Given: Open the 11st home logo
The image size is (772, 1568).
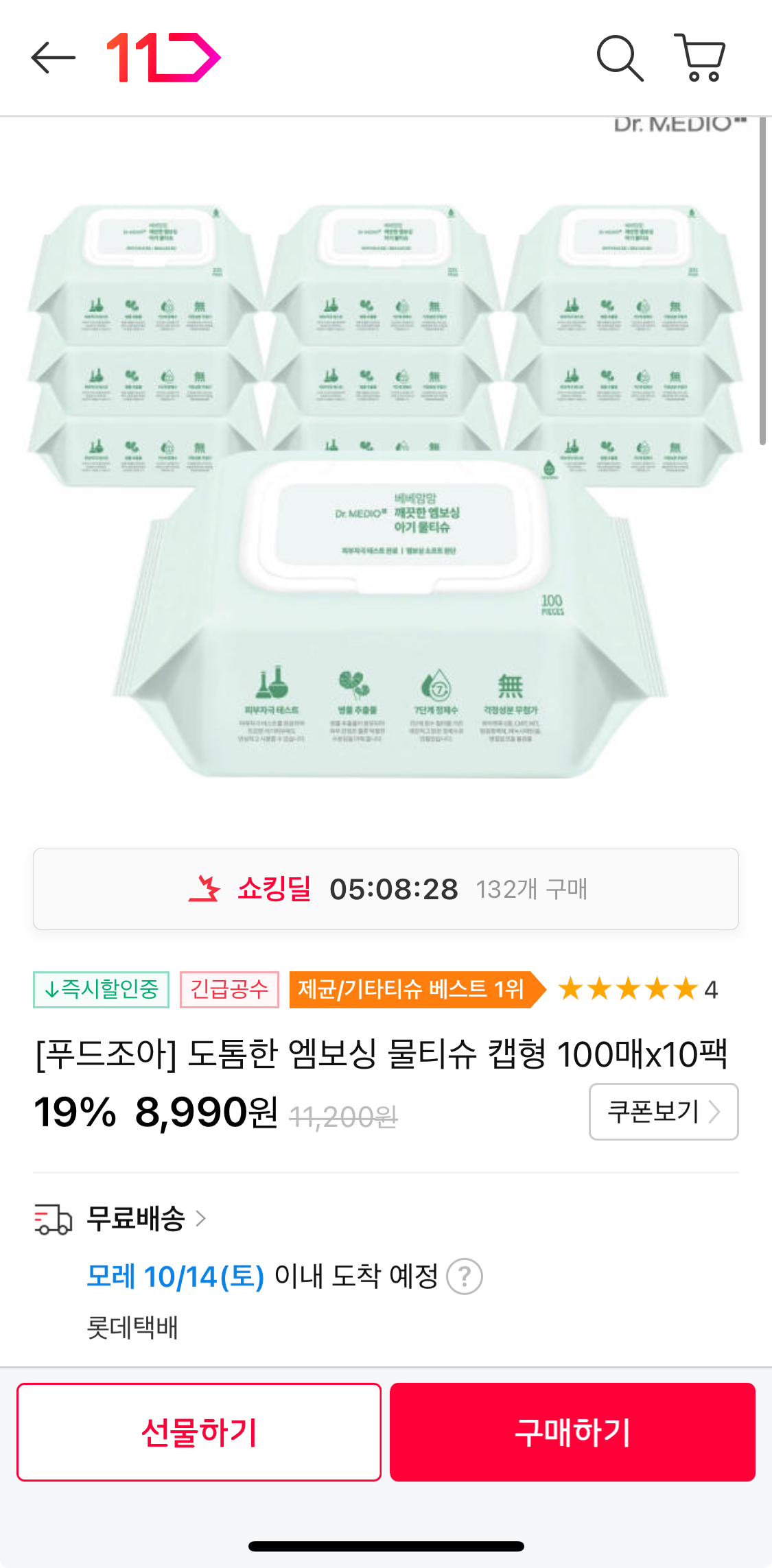Looking at the screenshot, I should (163, 58).
